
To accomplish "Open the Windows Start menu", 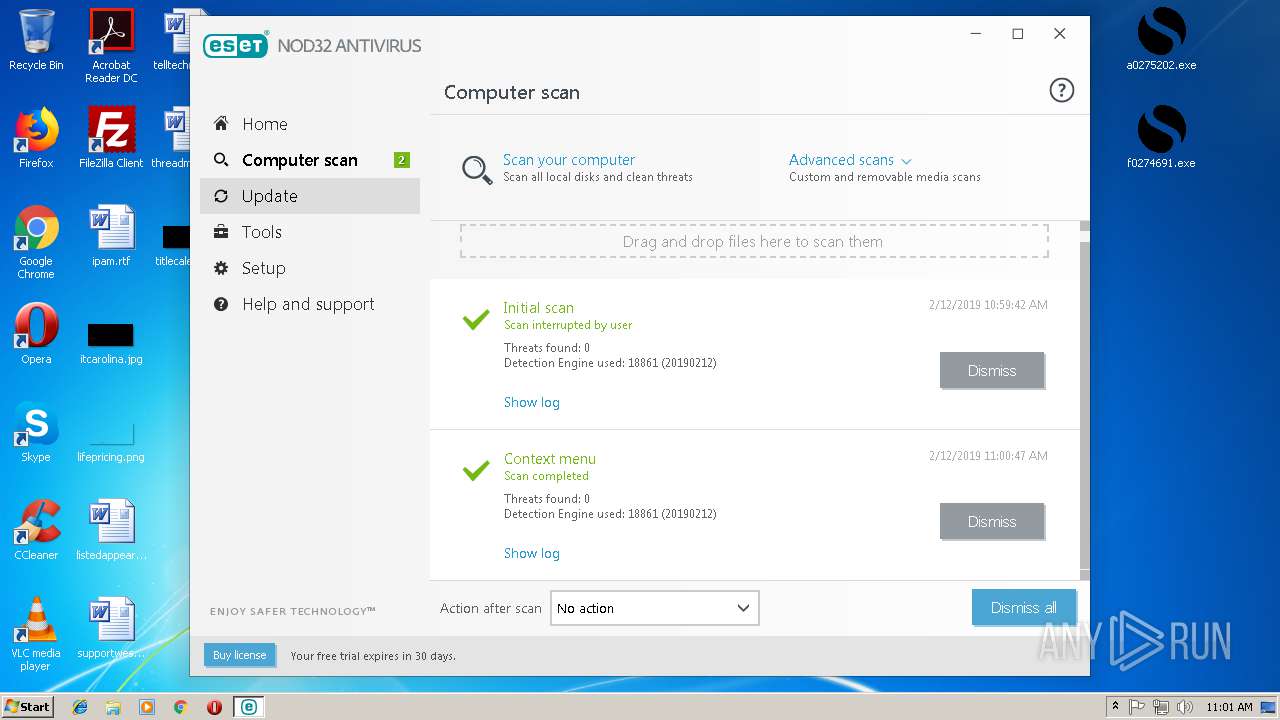I will pyautogui.click(x=28, y=706).
